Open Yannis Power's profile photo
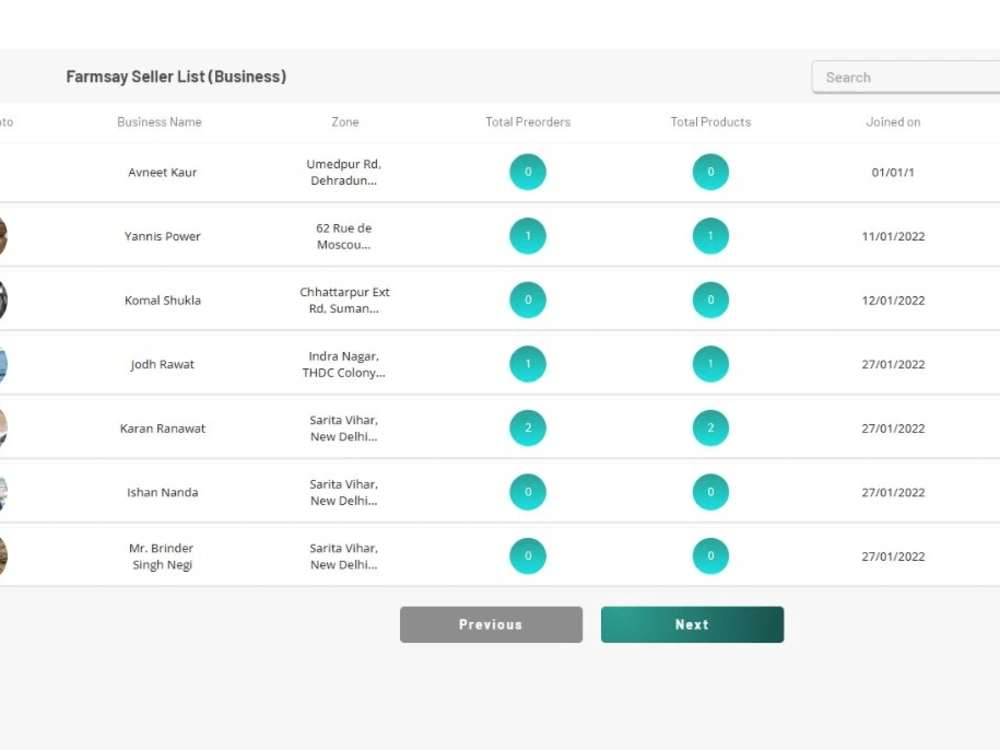 click(3, 236)
